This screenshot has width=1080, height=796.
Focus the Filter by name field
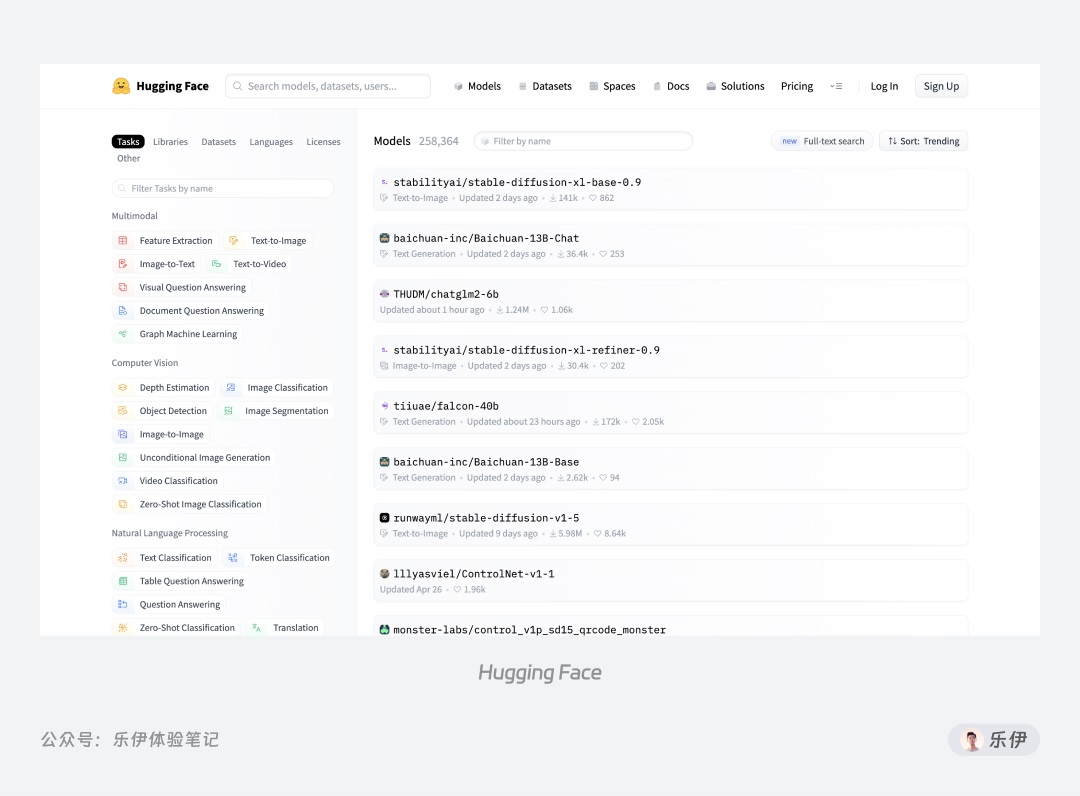click(583, 141)
